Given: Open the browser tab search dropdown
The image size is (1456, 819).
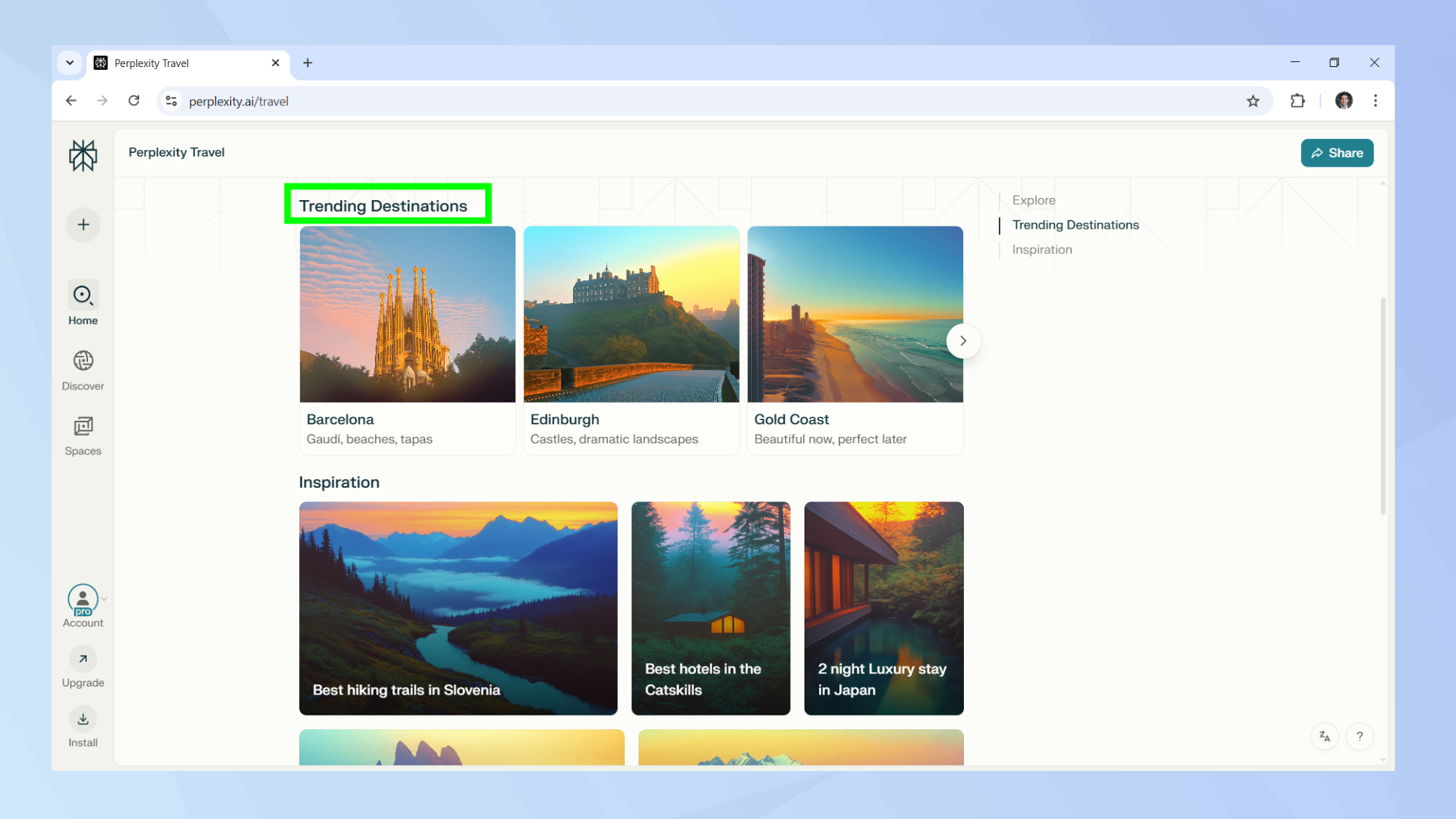Looking at the screenshot, I should (70, 63).
